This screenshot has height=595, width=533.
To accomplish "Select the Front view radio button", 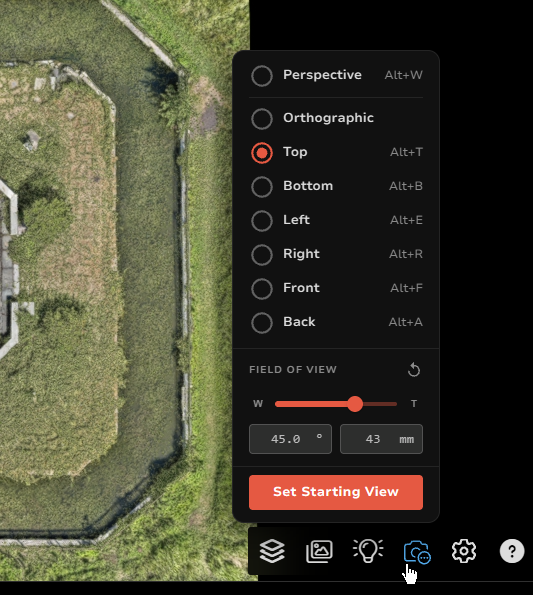I will tap(262, 288).
